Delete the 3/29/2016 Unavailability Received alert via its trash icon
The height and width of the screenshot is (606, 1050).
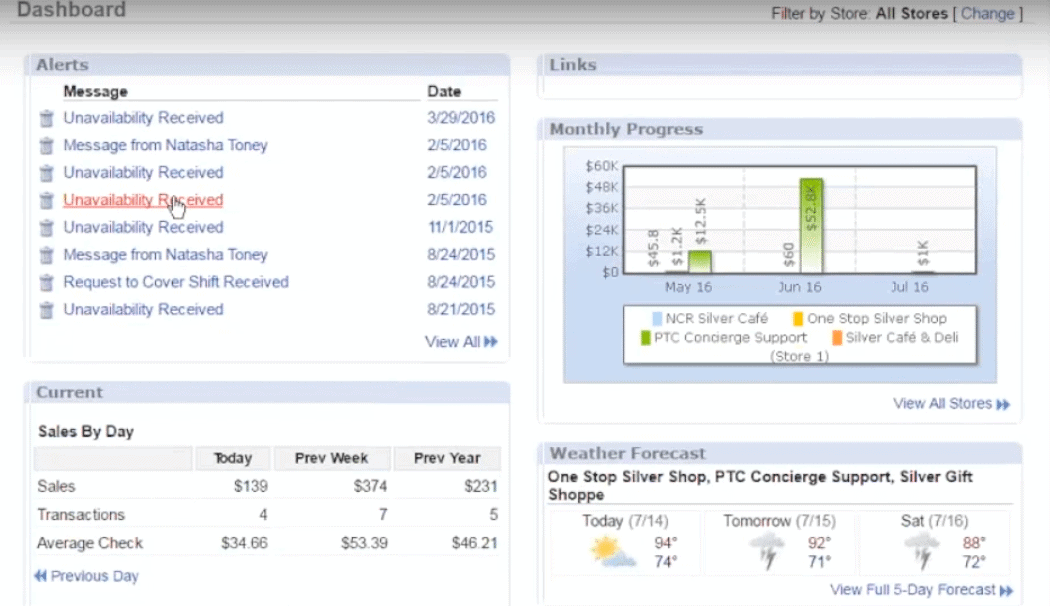pyautogui.click(x=46, y=119)
